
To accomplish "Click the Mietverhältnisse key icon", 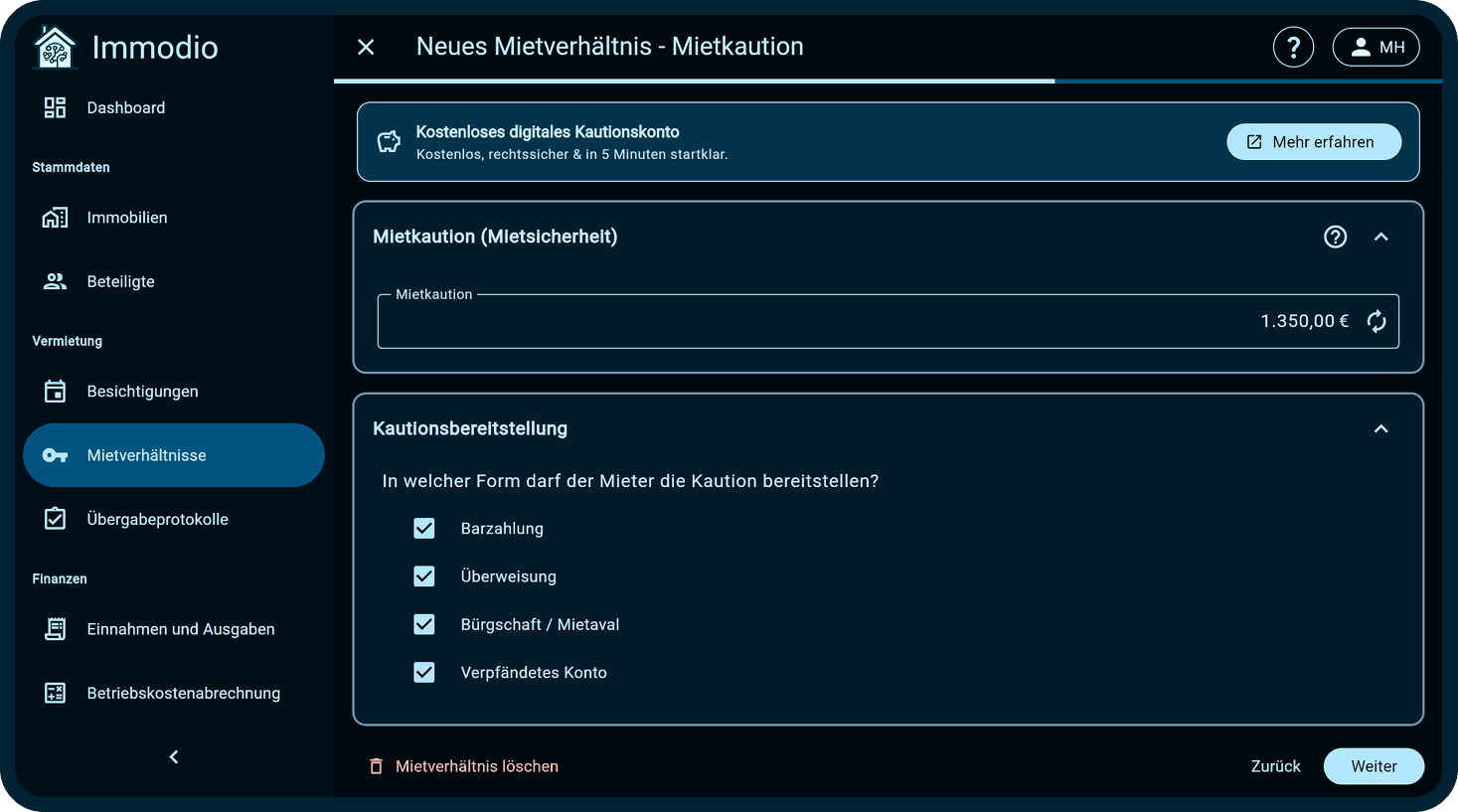I will click(x=55, y=455).
